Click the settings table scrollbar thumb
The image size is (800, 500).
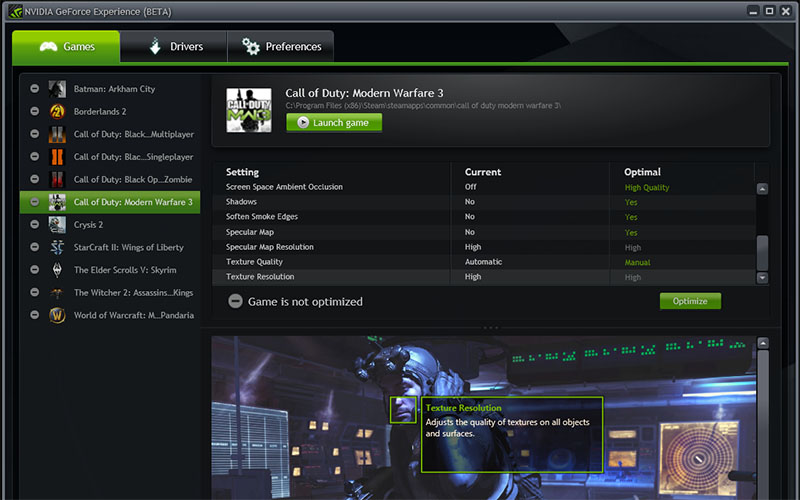tap(762, 253)
